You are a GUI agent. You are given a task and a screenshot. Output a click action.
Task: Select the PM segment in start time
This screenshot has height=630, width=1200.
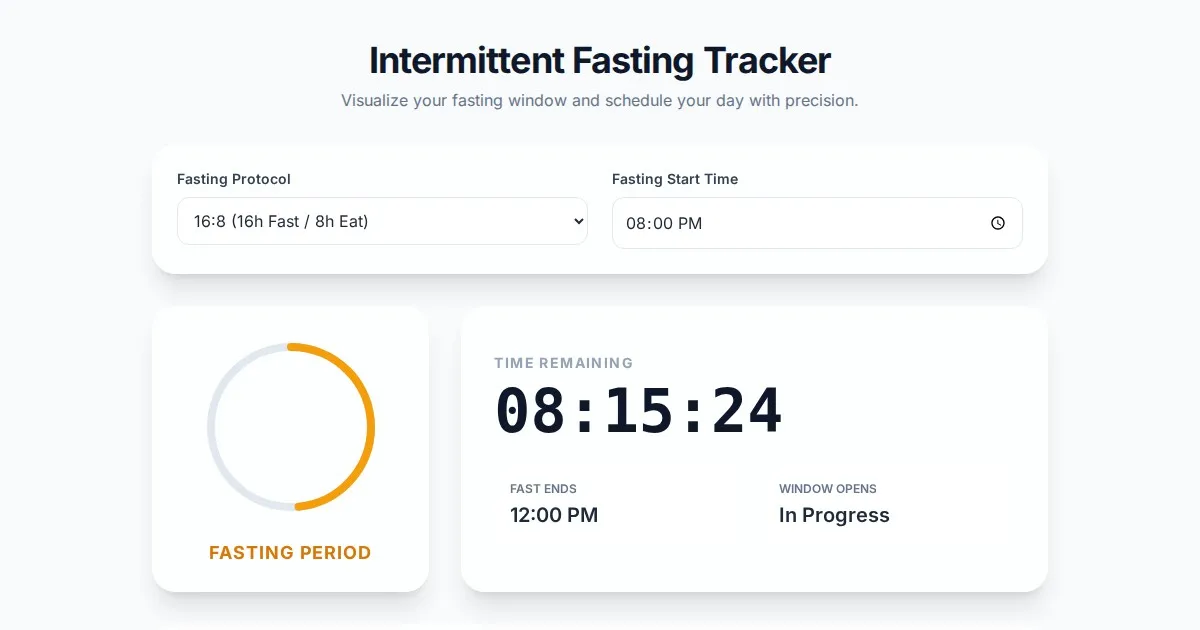(x=690, y=223)
